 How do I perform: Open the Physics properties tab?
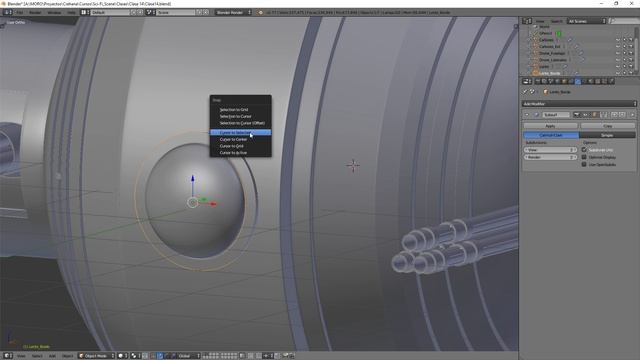click(x=611, y=81)
